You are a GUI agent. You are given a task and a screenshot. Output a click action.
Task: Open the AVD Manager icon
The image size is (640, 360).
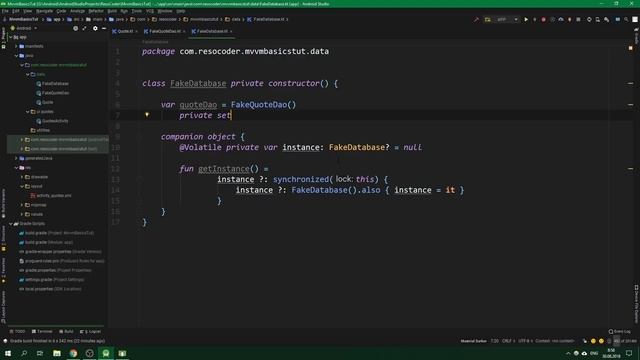(598, 19)
